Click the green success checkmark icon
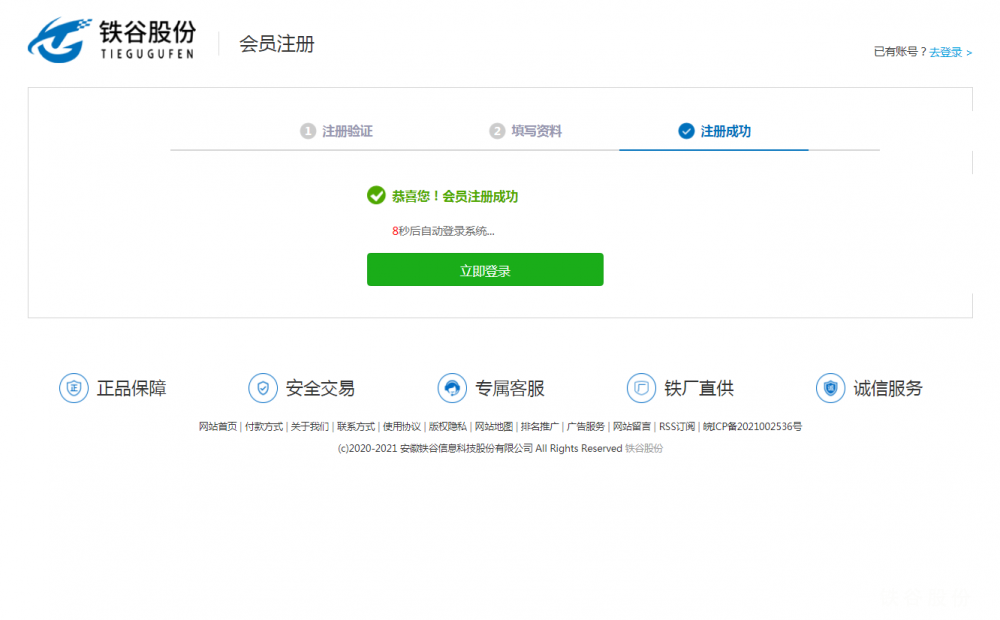This screenshot has height=620, width=1000. [x=376, y=196]
